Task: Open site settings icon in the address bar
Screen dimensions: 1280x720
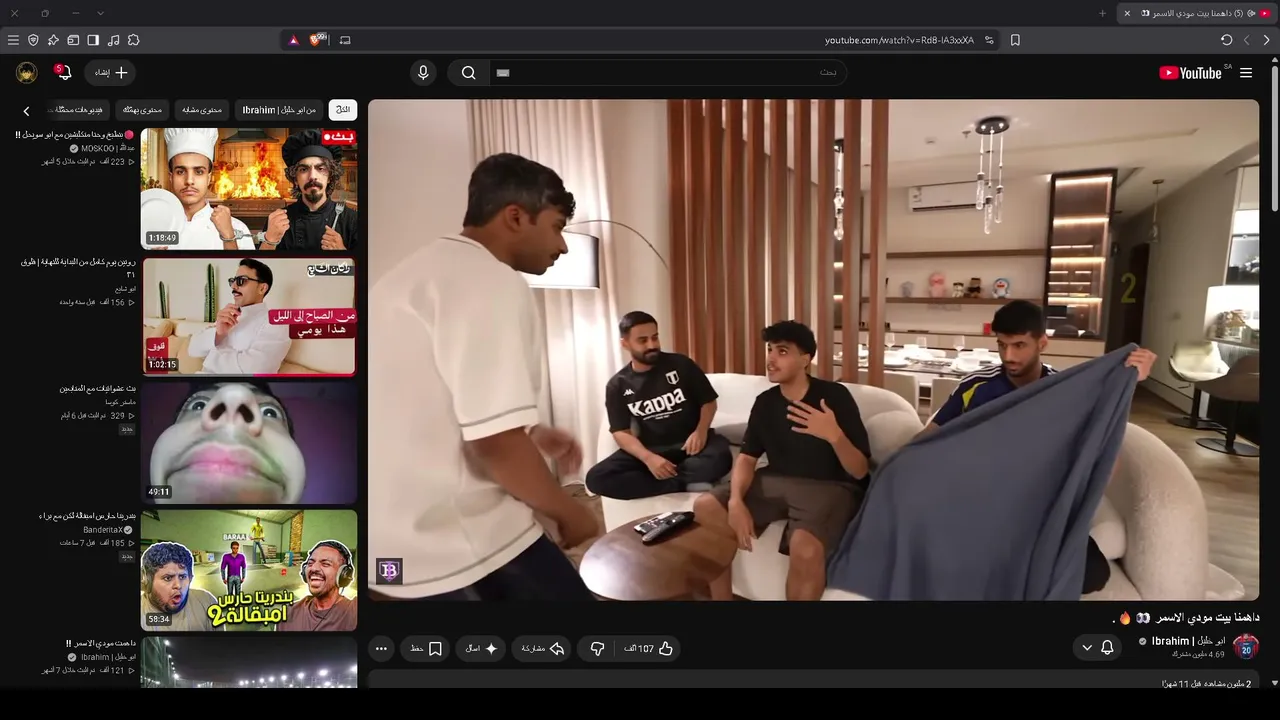Action: [x=989, y=40]
